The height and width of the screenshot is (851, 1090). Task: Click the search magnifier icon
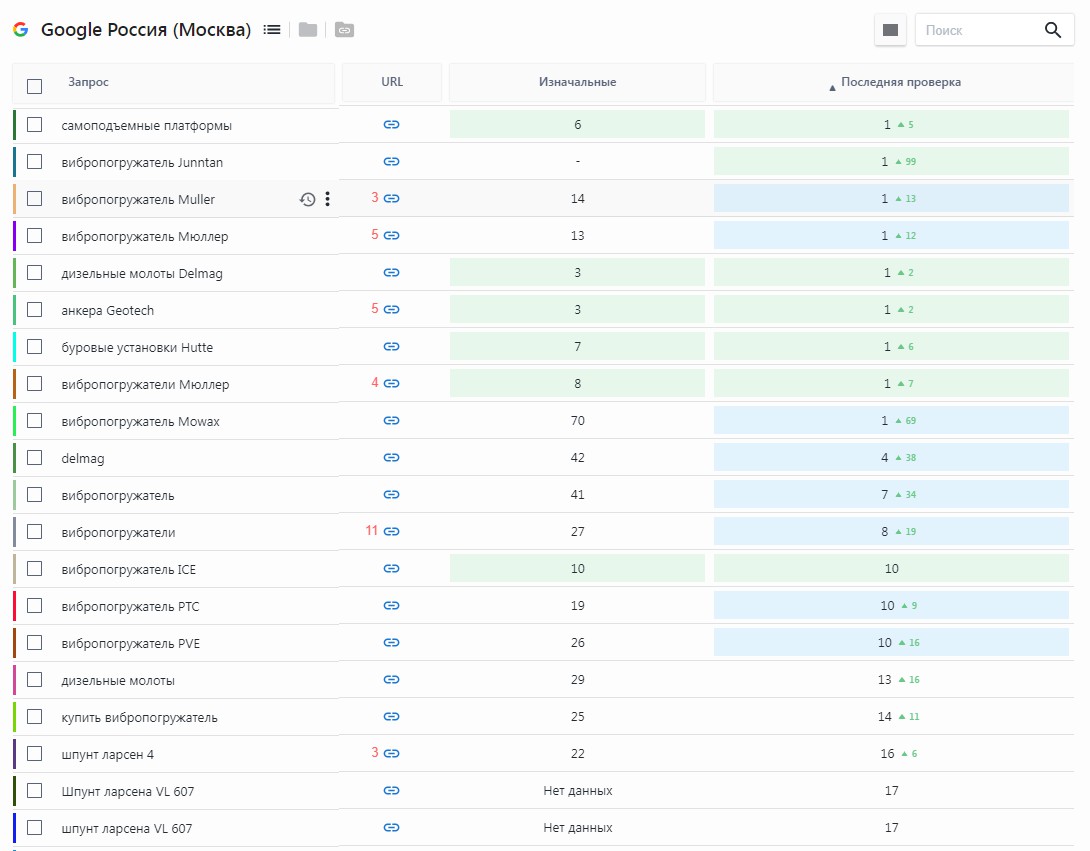pos(1053,30)
